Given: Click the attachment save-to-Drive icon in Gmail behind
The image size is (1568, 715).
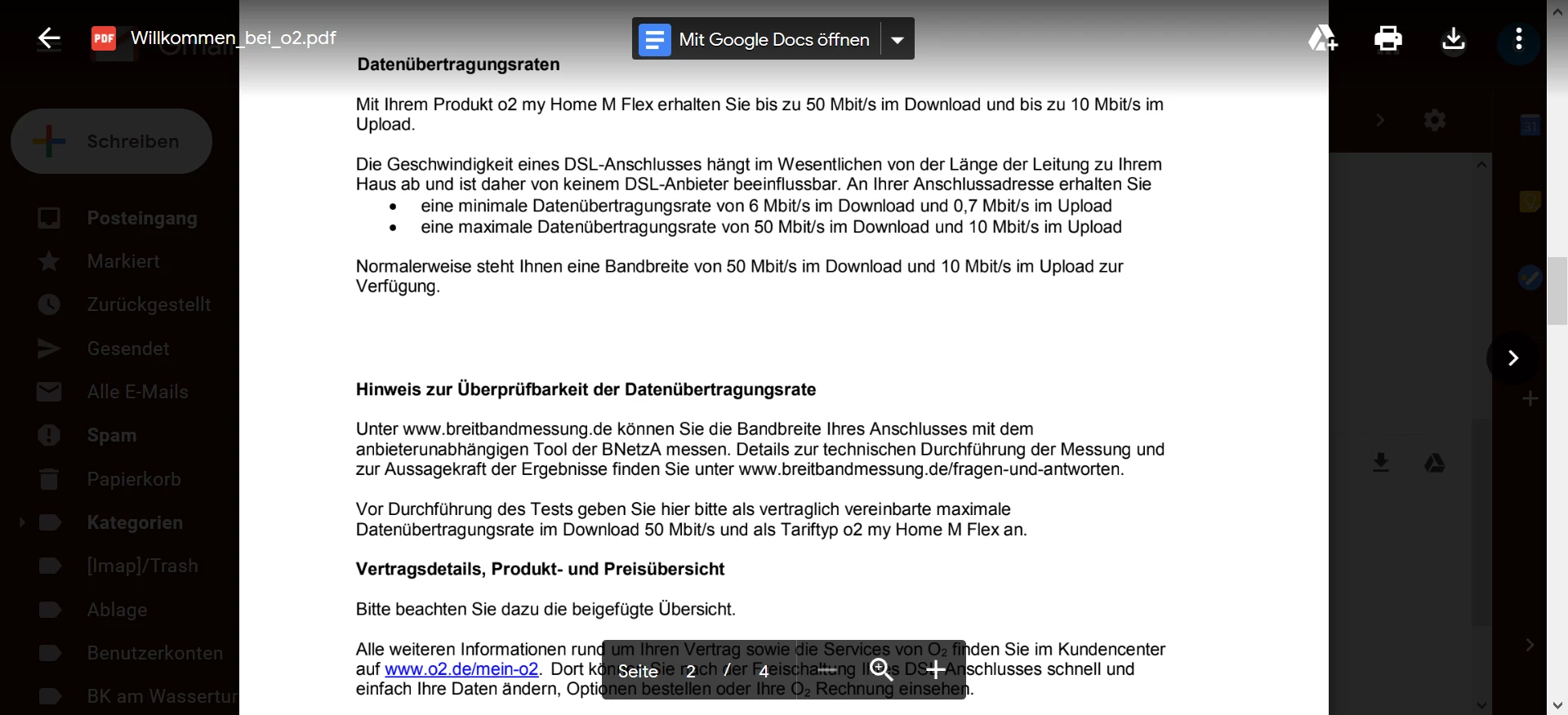Looking at the screenshot, I should click(1435, 463).
